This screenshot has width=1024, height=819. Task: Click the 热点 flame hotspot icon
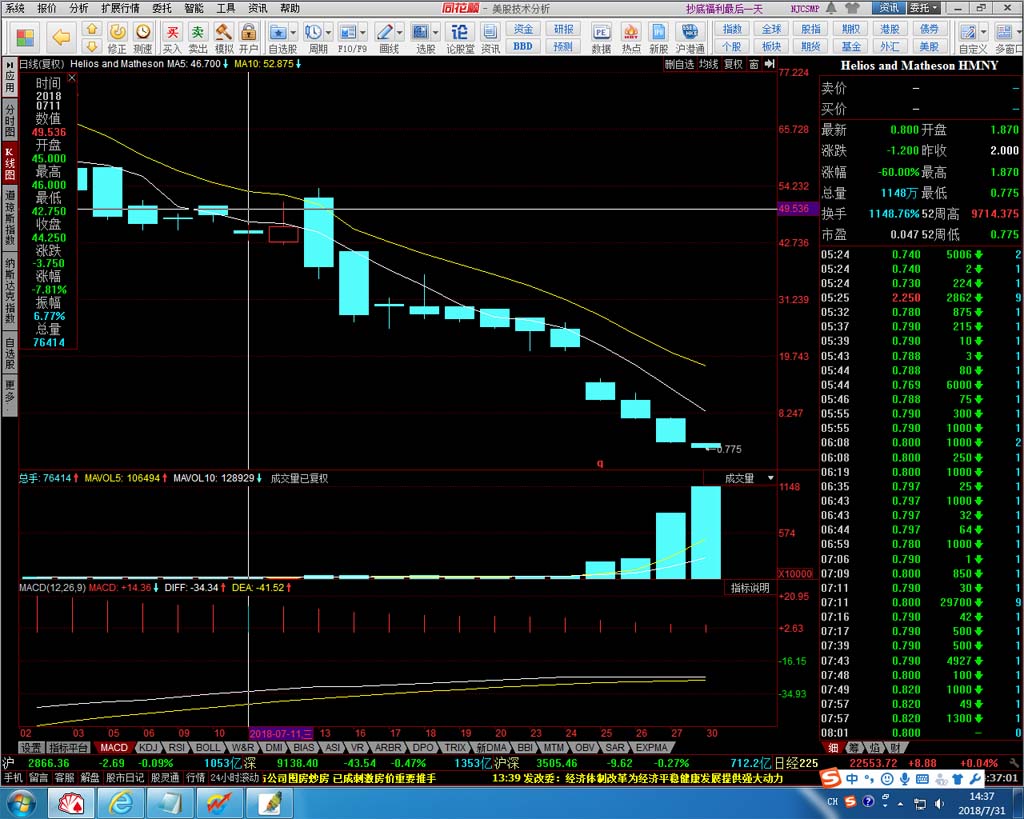point(631,32)
